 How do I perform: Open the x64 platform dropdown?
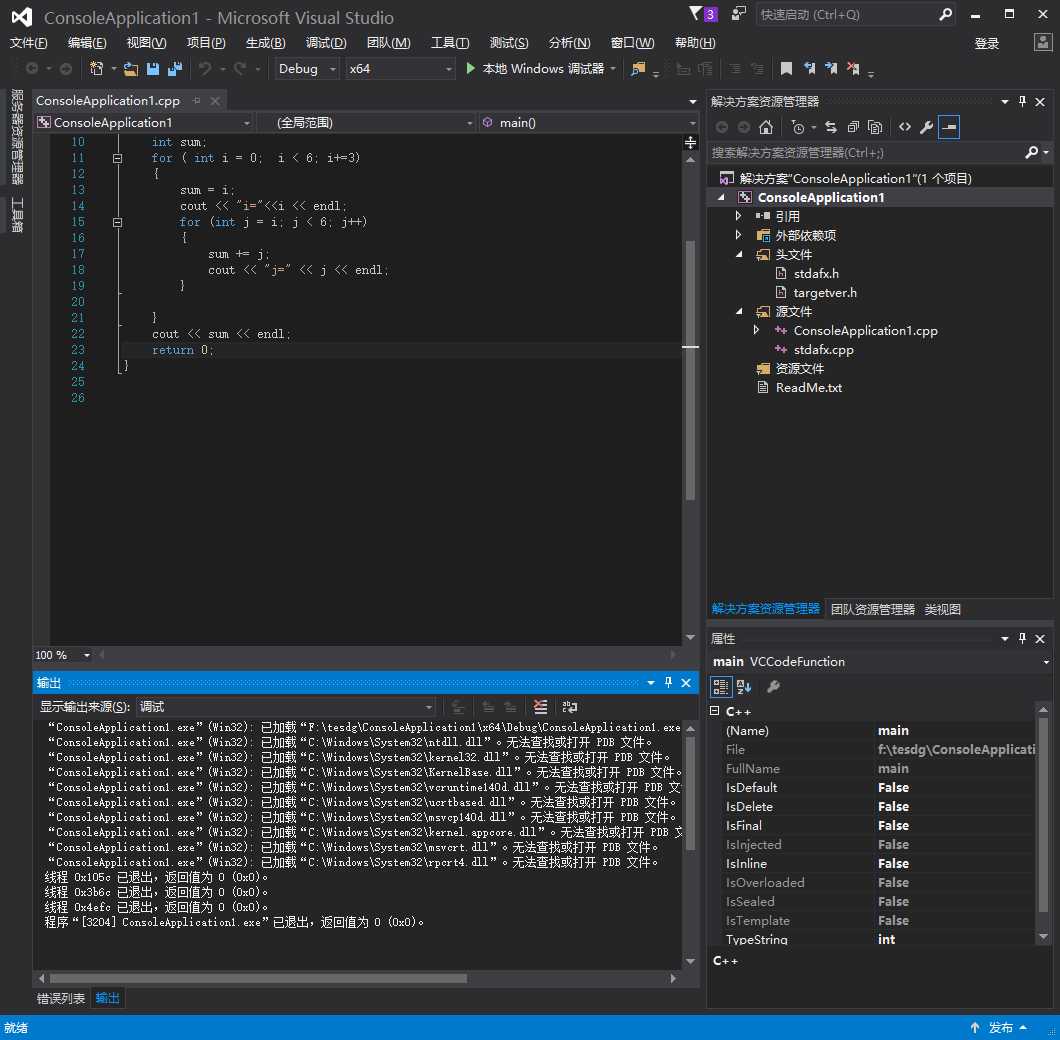coord(400,68)
